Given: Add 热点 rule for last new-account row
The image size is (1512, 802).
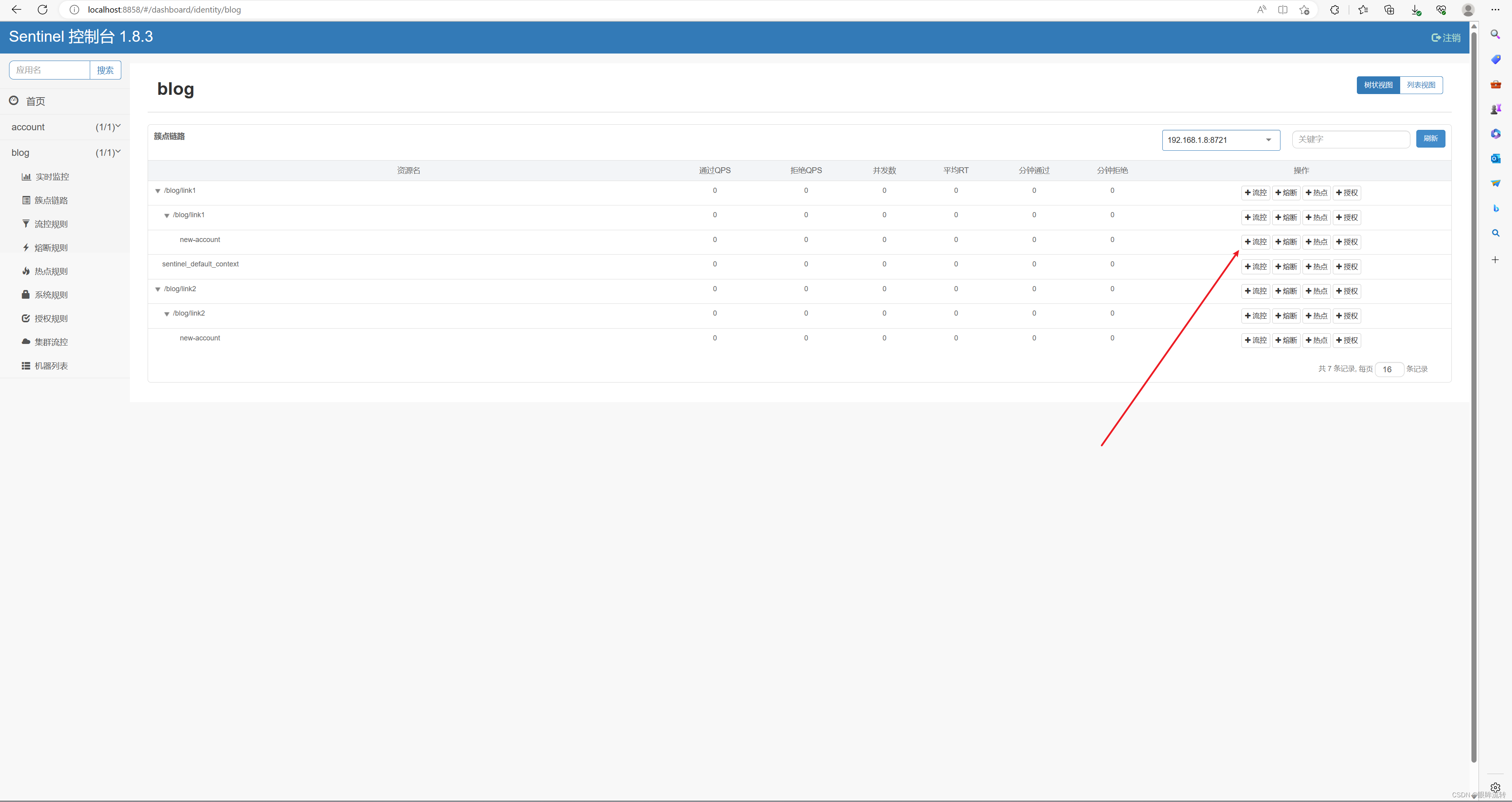Looking at the screenshot, I should click(1317, 340).
